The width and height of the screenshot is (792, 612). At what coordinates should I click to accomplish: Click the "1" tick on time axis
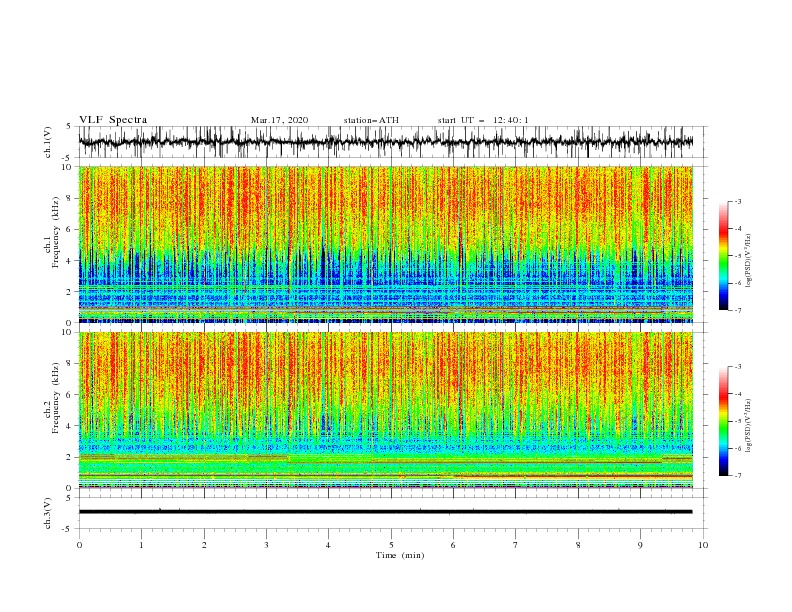141,545
